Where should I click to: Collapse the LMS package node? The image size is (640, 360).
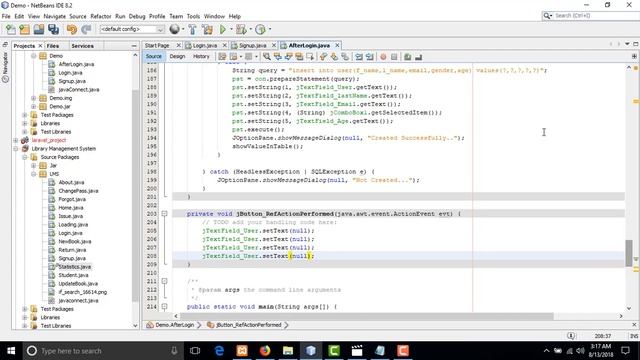point(33,174)
